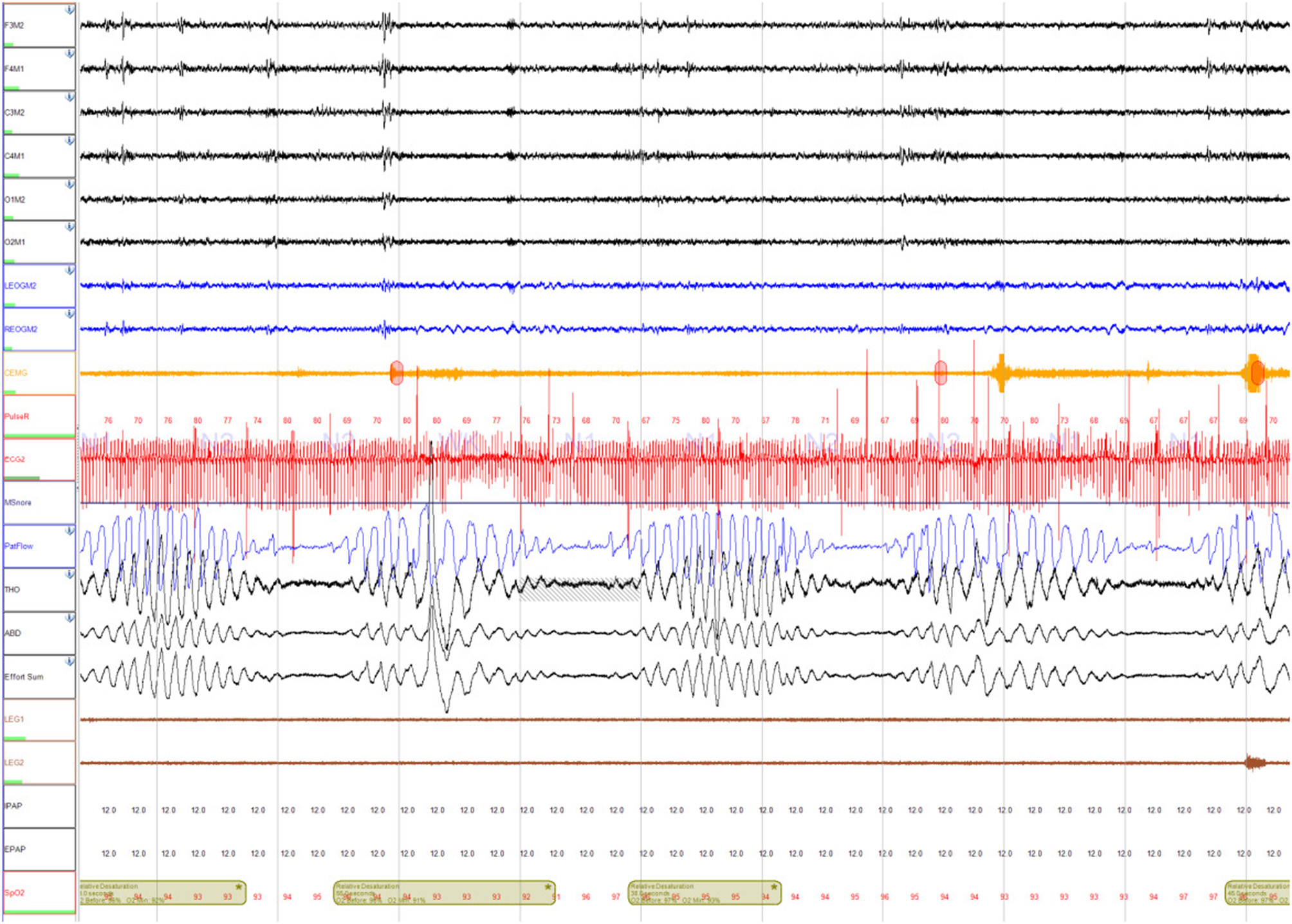Click the info icon on PatFlow channel
The image size is (1292, 924).
[69, 531]
